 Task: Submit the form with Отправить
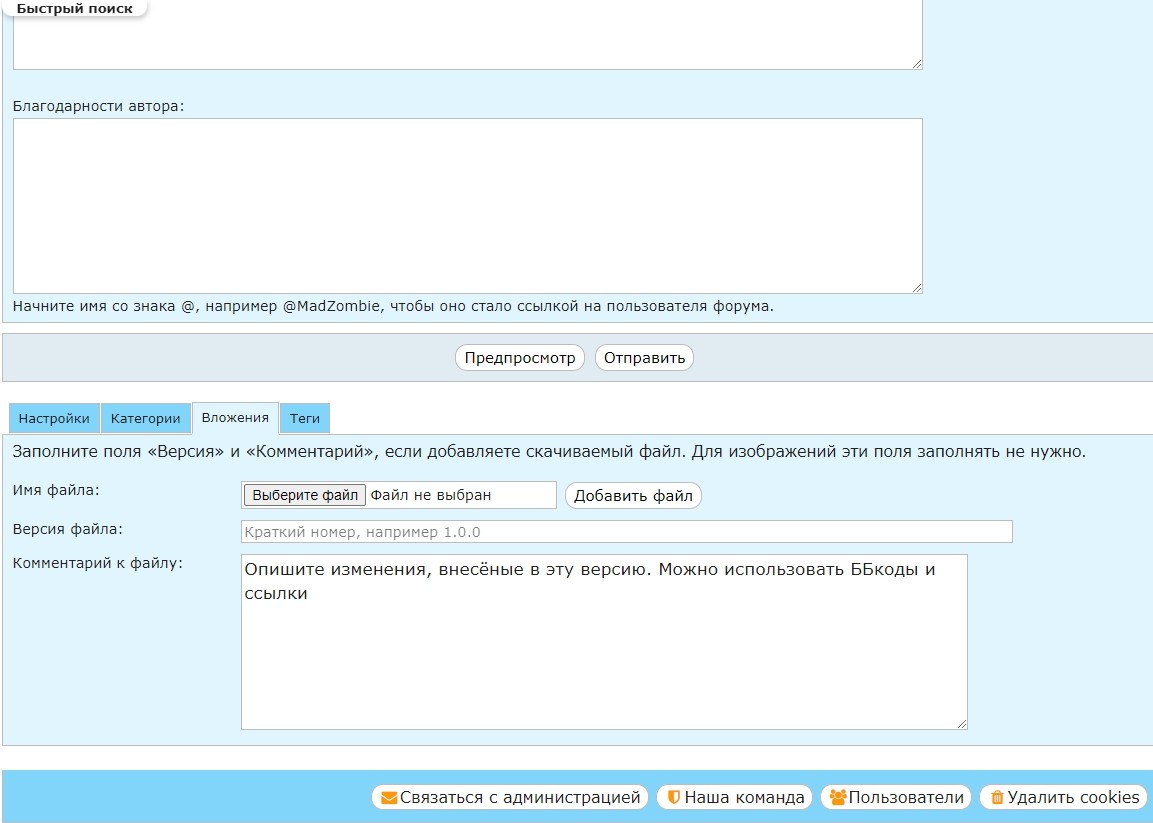click(x=644, y=358)
